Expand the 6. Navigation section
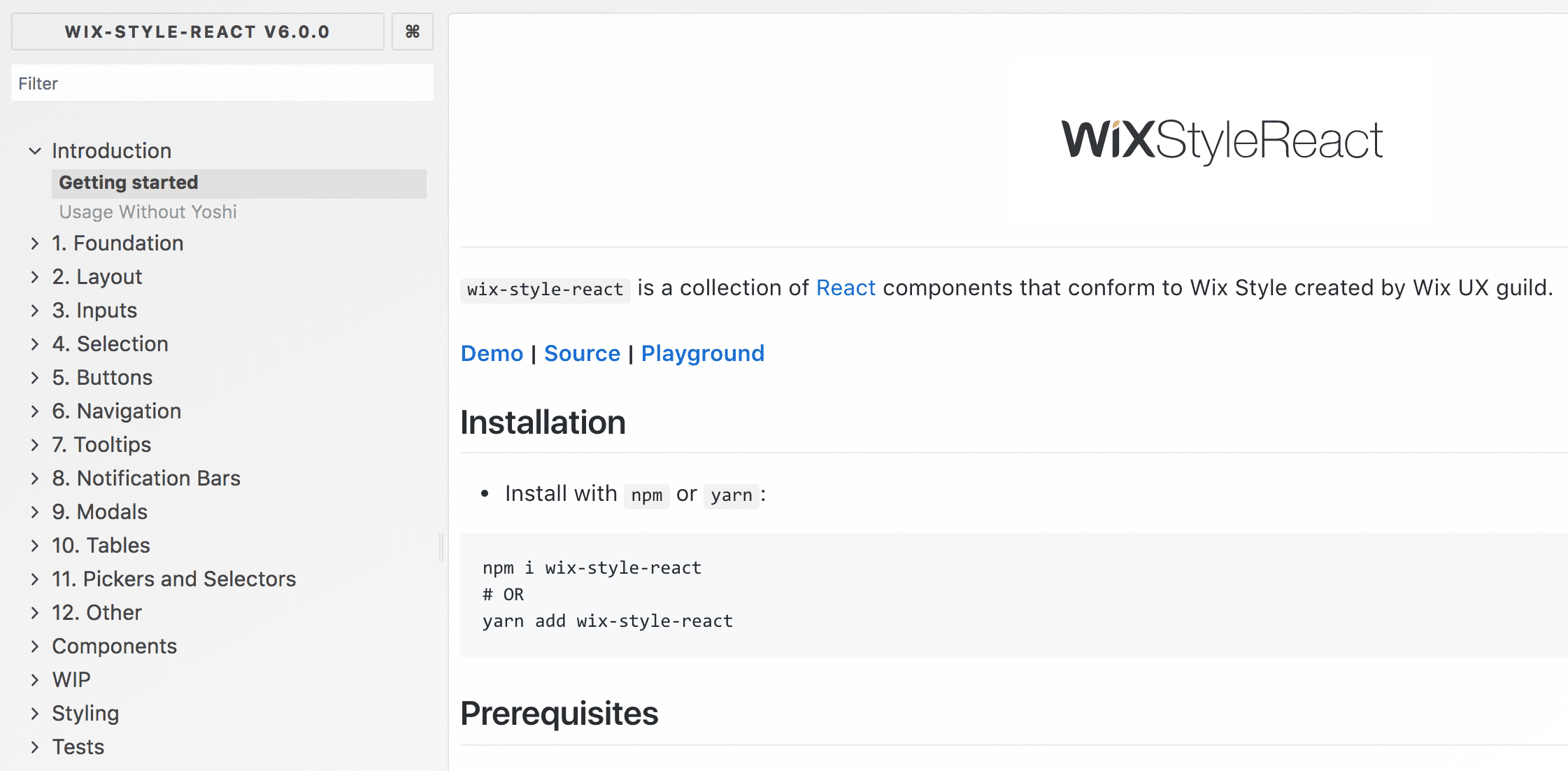The width and height of the screenshot is (1568, 771). click(x=116, y=411)
